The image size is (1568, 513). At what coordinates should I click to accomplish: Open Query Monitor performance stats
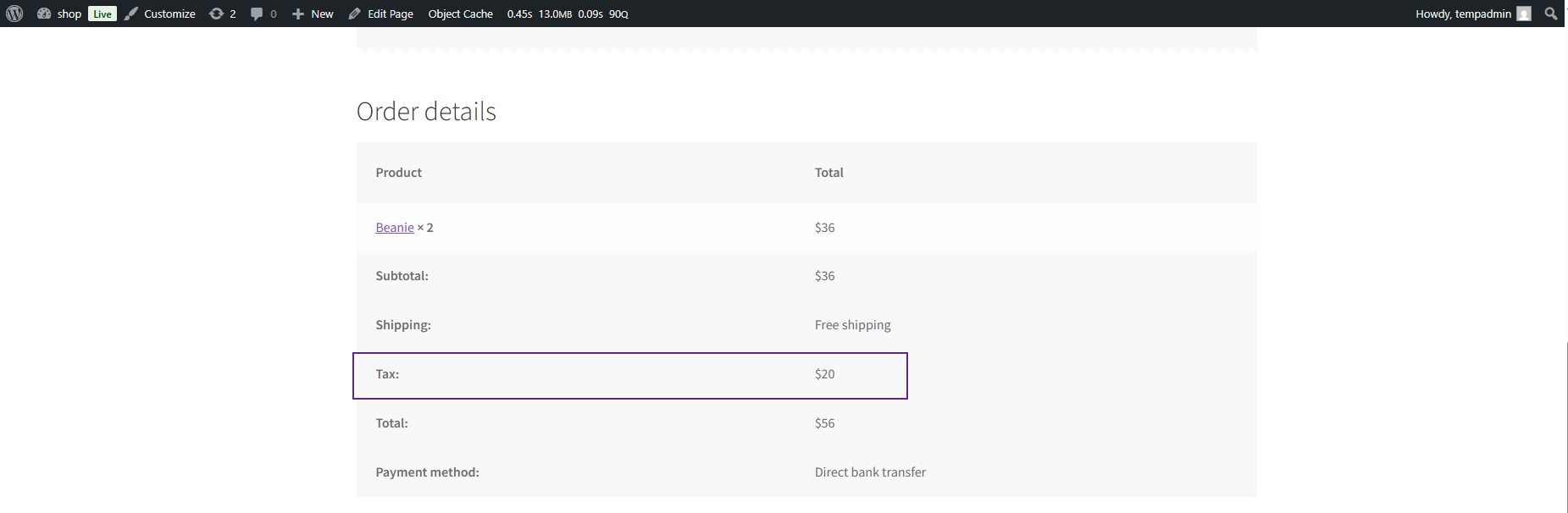tap(568, 14)
